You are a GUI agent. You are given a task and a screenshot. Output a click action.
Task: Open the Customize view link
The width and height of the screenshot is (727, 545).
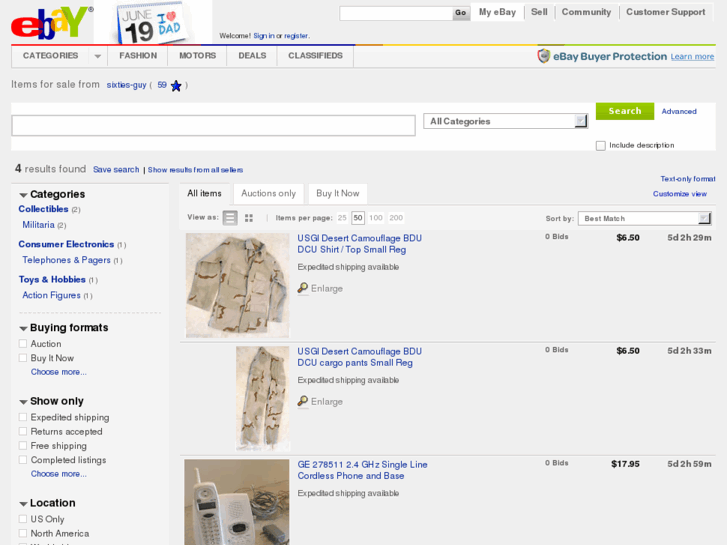(x=679, y=194)
